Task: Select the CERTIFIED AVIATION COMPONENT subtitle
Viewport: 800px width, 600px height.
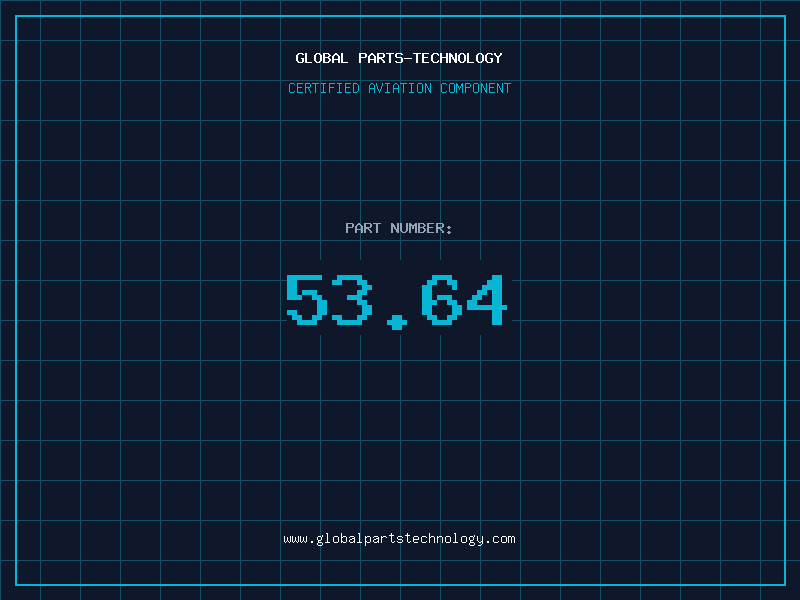Action: pyautogui.click(x=399, y=88)
